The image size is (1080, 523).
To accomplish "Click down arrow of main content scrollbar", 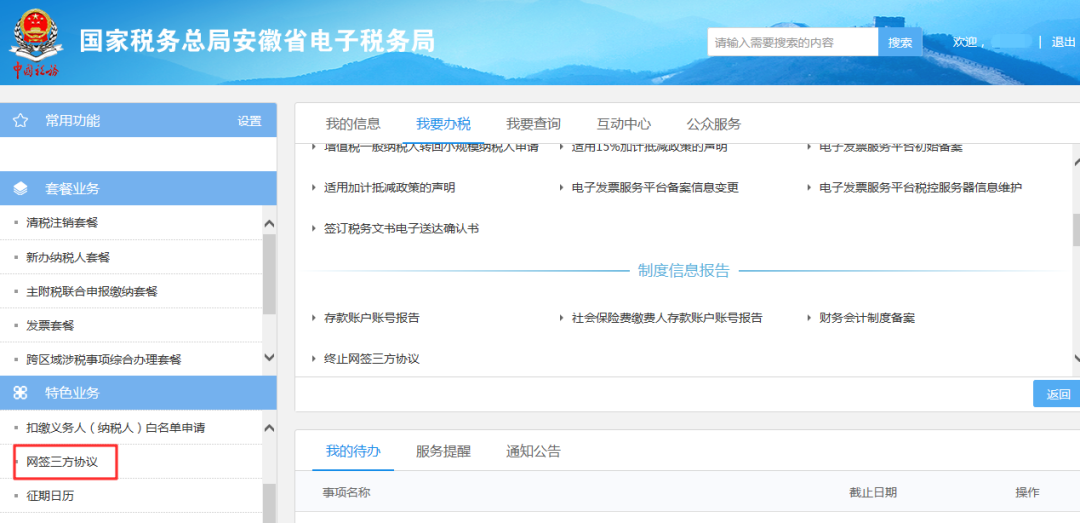I will (x=1077, y=358).
